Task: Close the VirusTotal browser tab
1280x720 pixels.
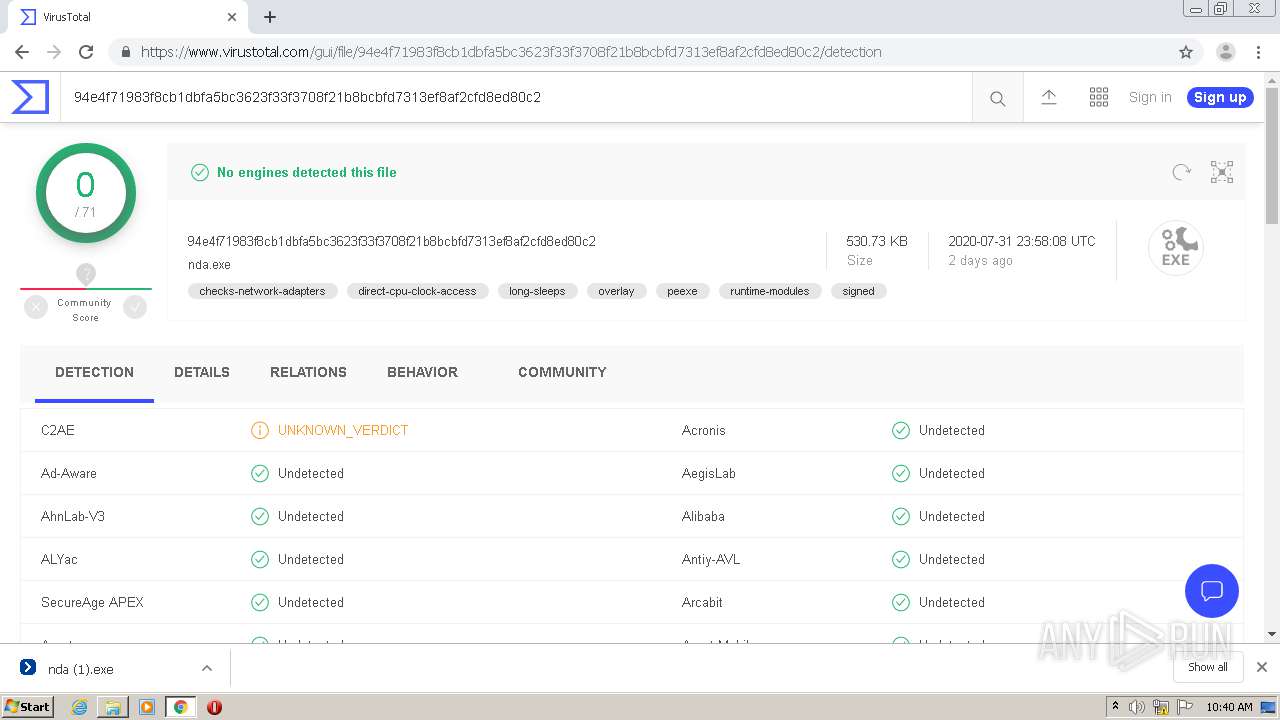Action: [232, 17]
